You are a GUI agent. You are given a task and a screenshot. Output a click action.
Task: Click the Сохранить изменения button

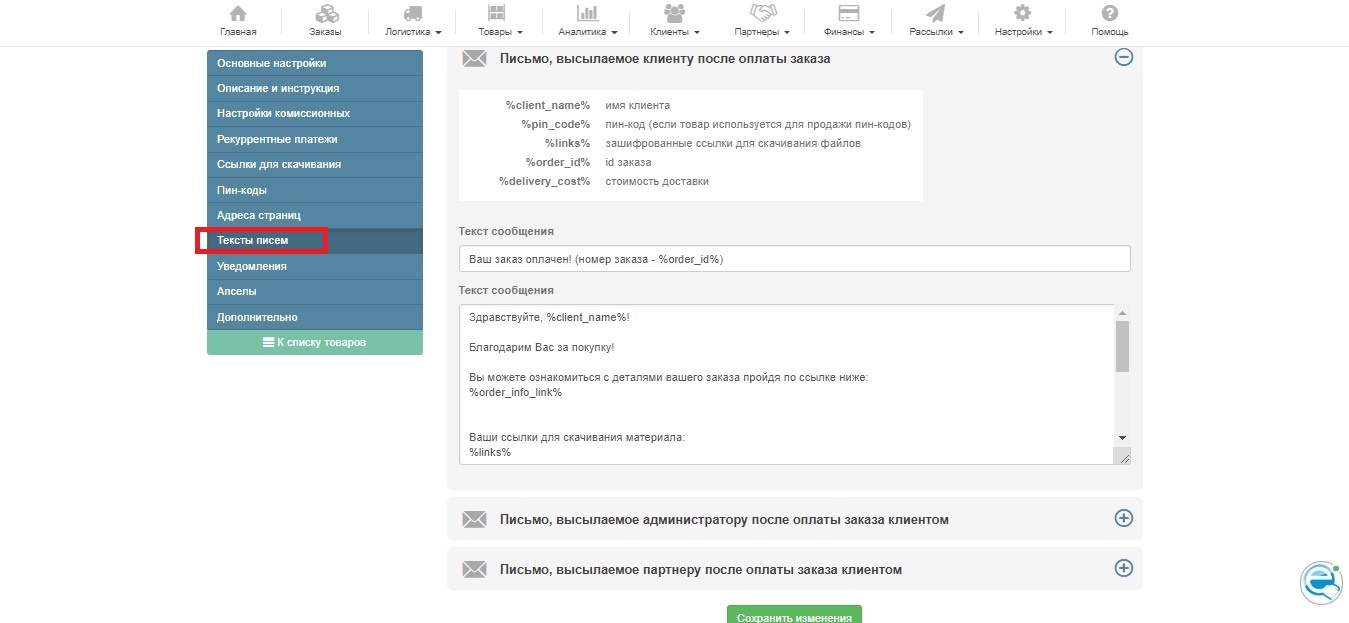pos(794,615)
